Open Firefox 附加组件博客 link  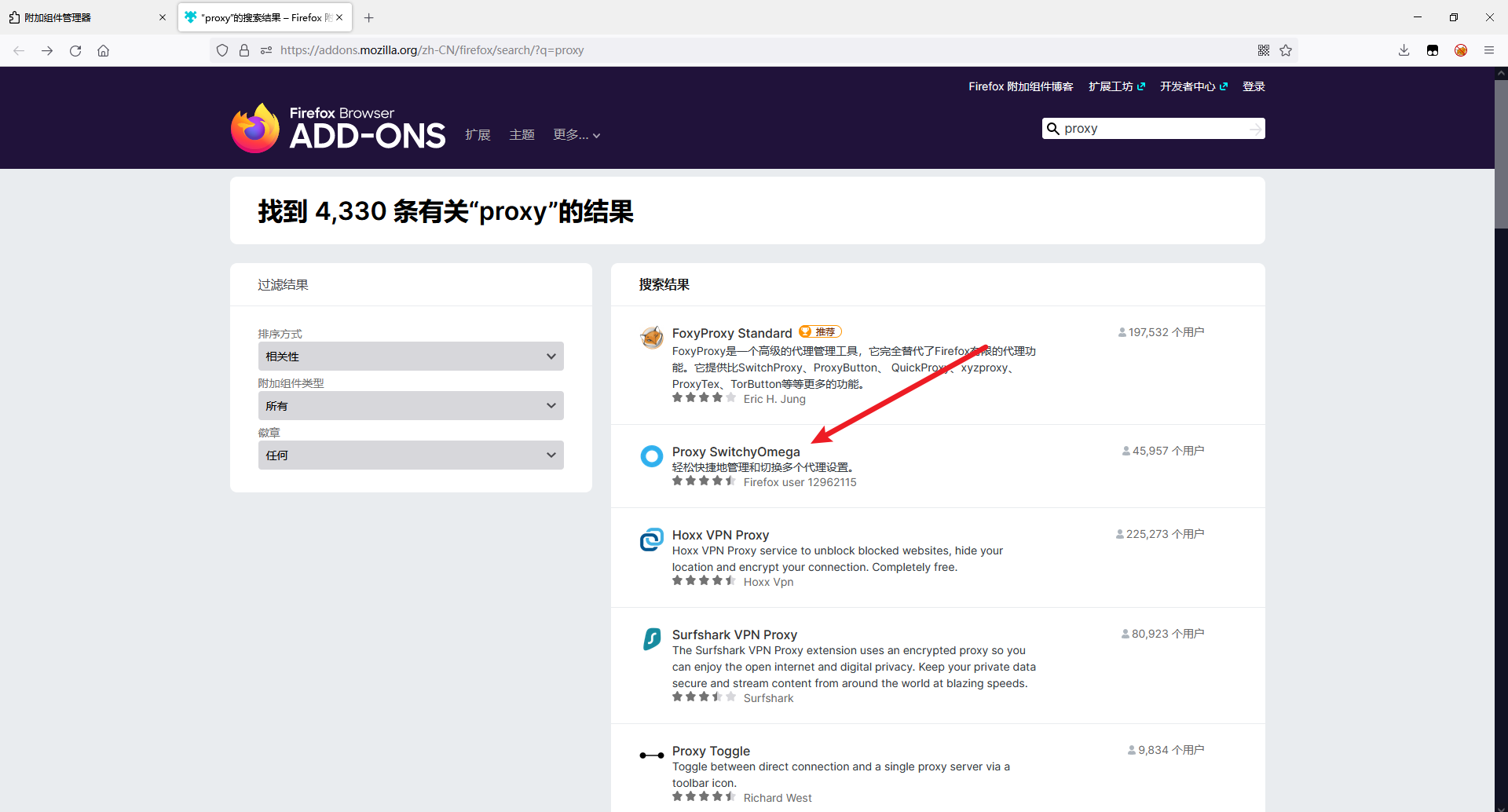[1020, 86]
